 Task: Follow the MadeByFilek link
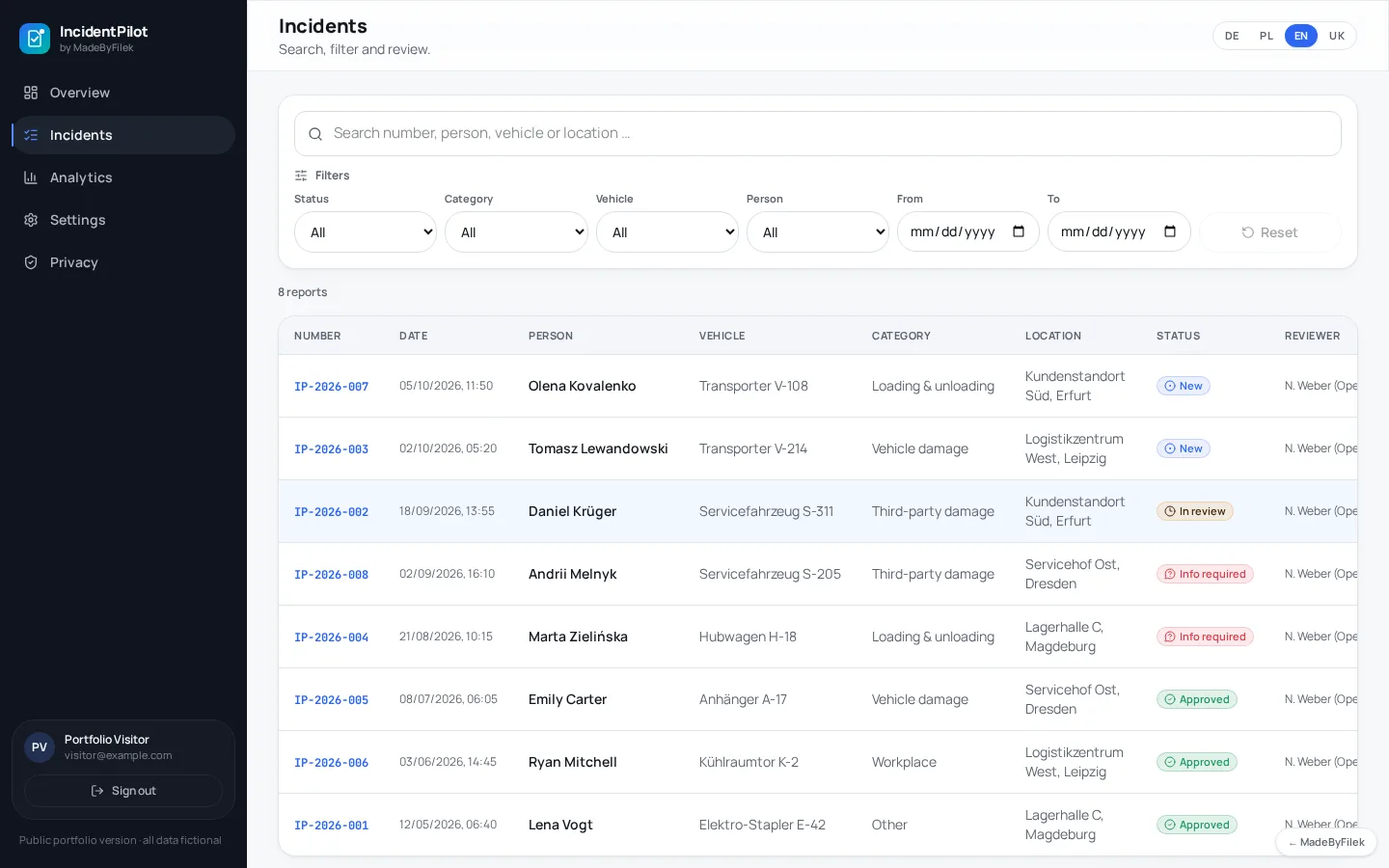coord(1326,842)
